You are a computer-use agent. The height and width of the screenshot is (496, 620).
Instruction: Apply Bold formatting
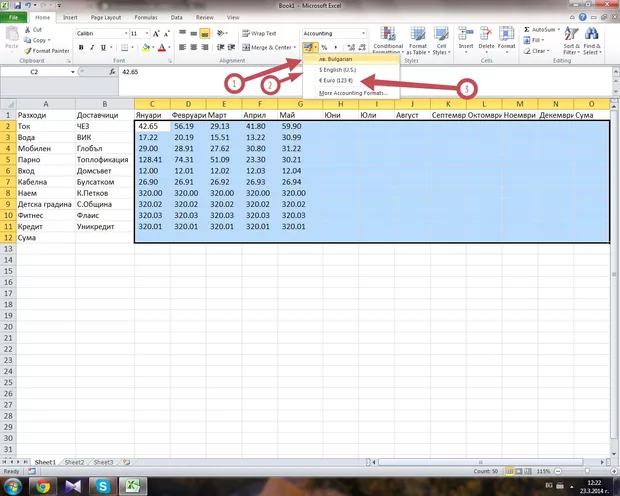pyautogui.click(x=81, y=47)
